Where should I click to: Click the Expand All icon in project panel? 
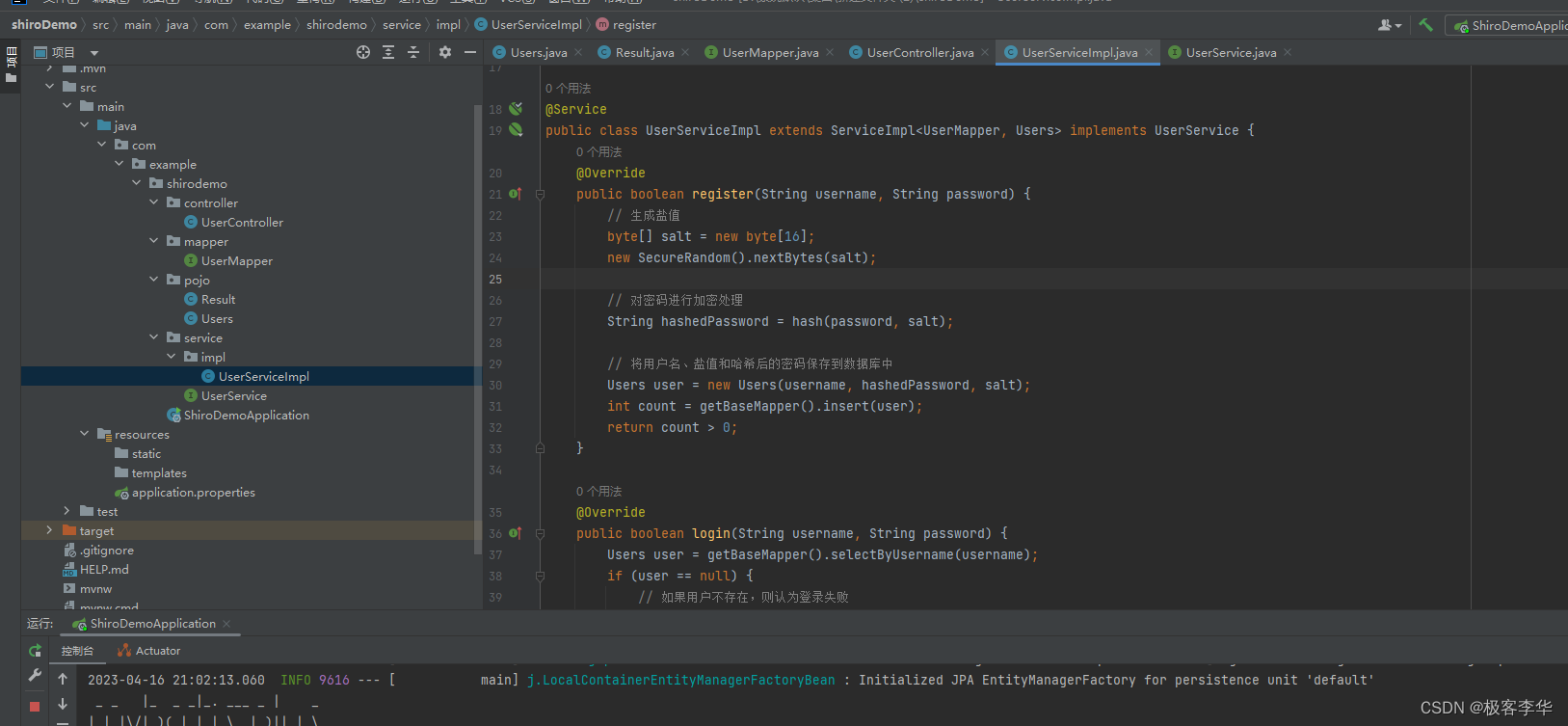[388, 52]
